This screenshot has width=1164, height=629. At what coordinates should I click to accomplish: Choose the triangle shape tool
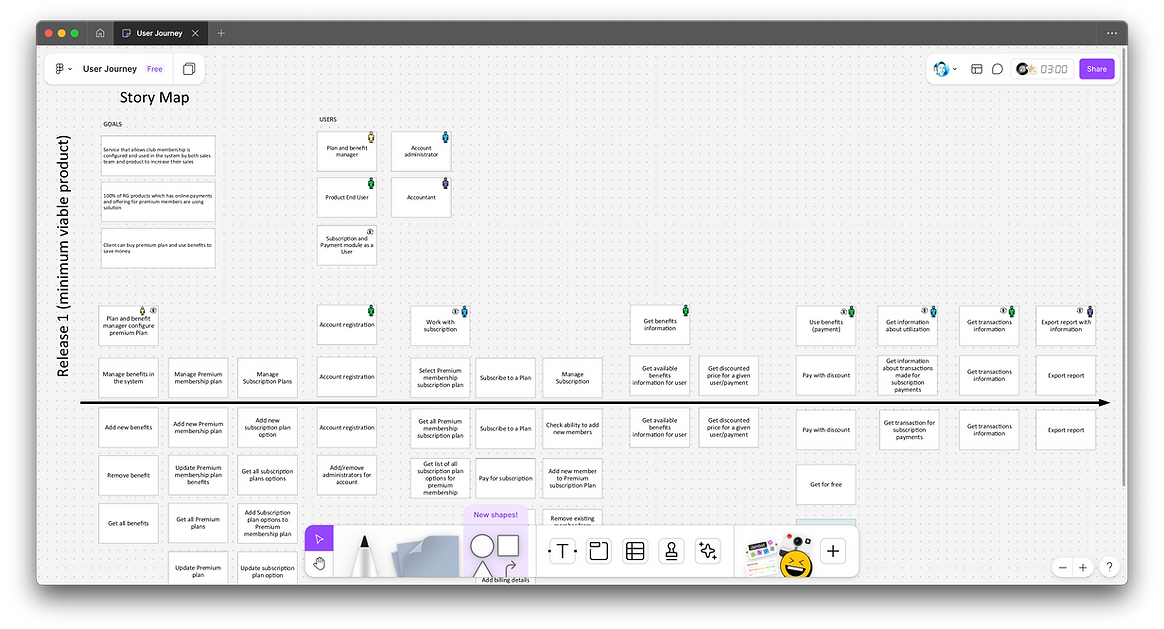(x=482, y=570)
